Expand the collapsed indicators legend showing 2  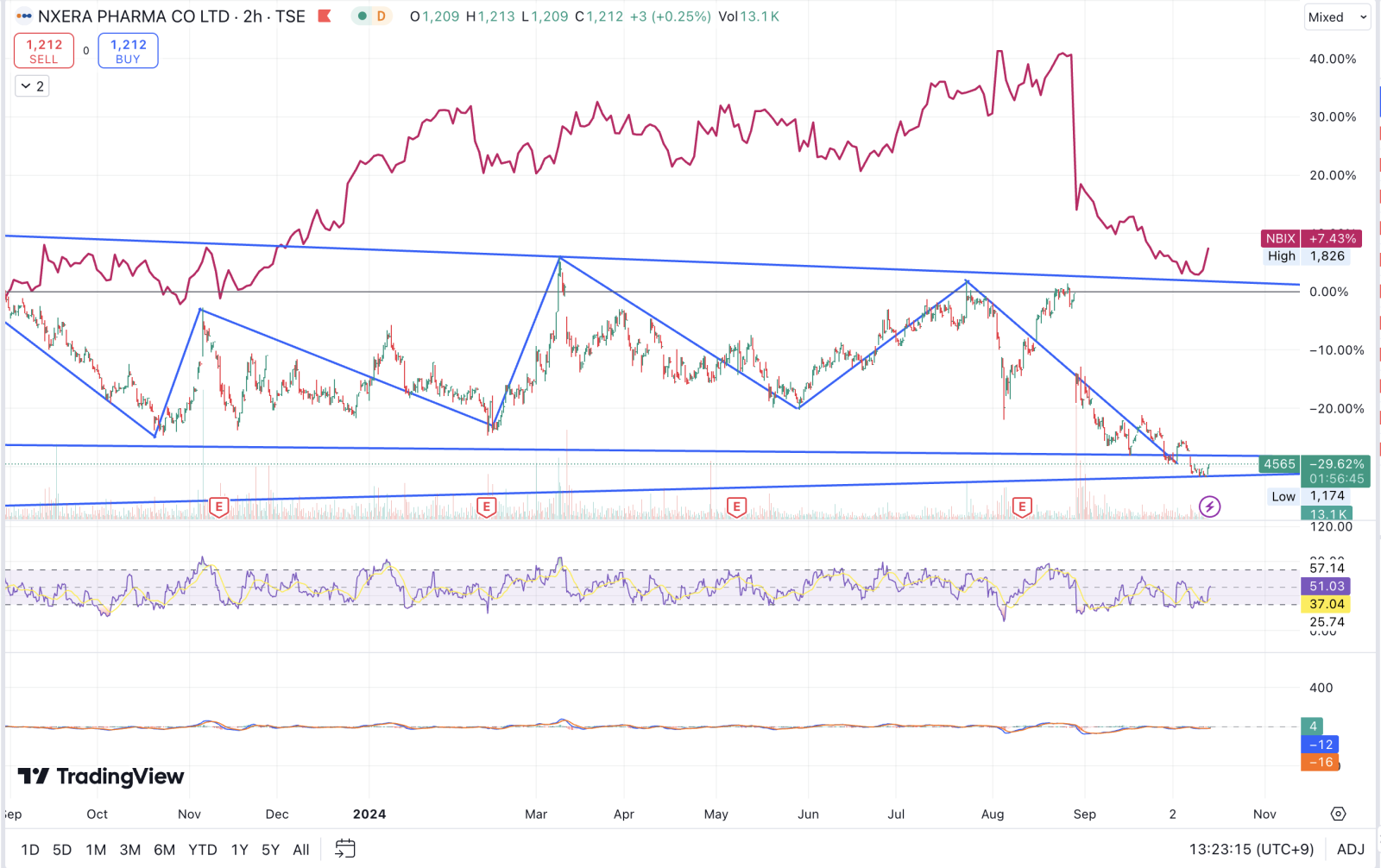pos(32,86)
